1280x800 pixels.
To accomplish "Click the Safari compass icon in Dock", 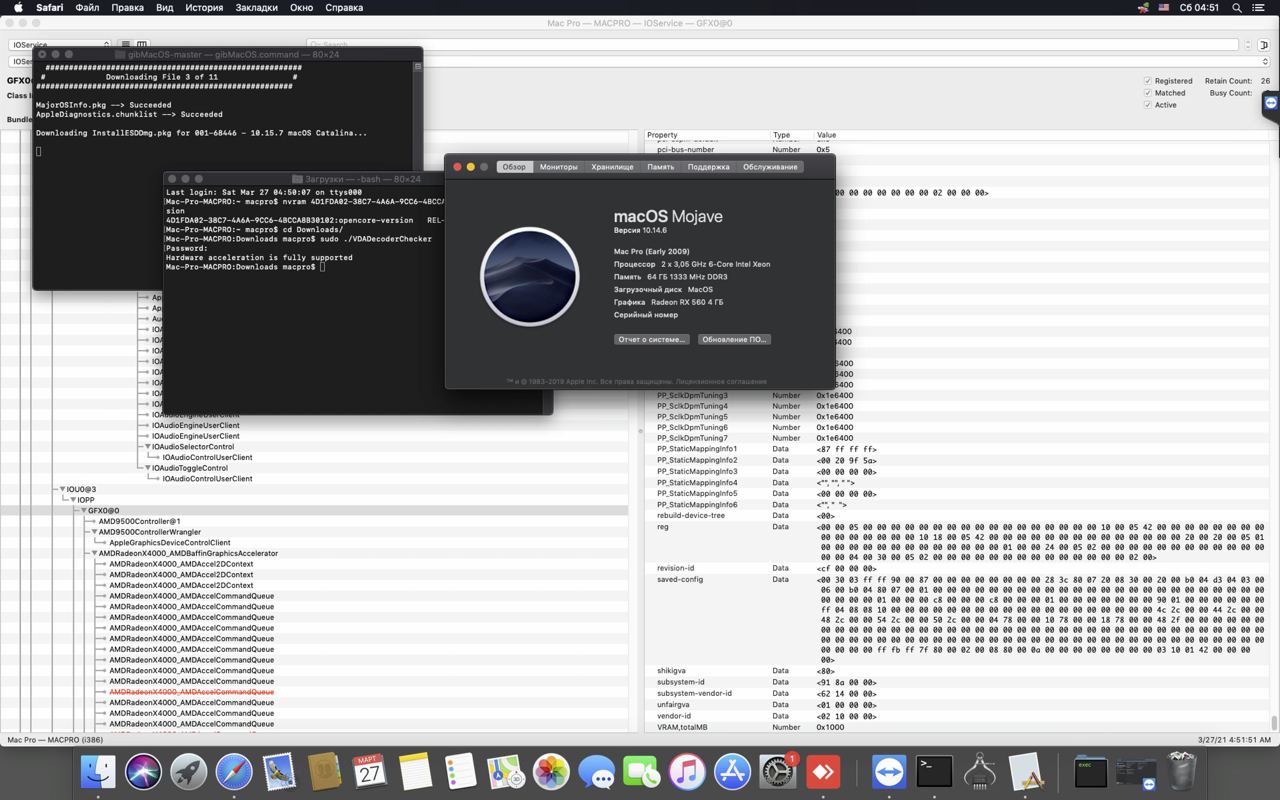I will tap(234, 772).
